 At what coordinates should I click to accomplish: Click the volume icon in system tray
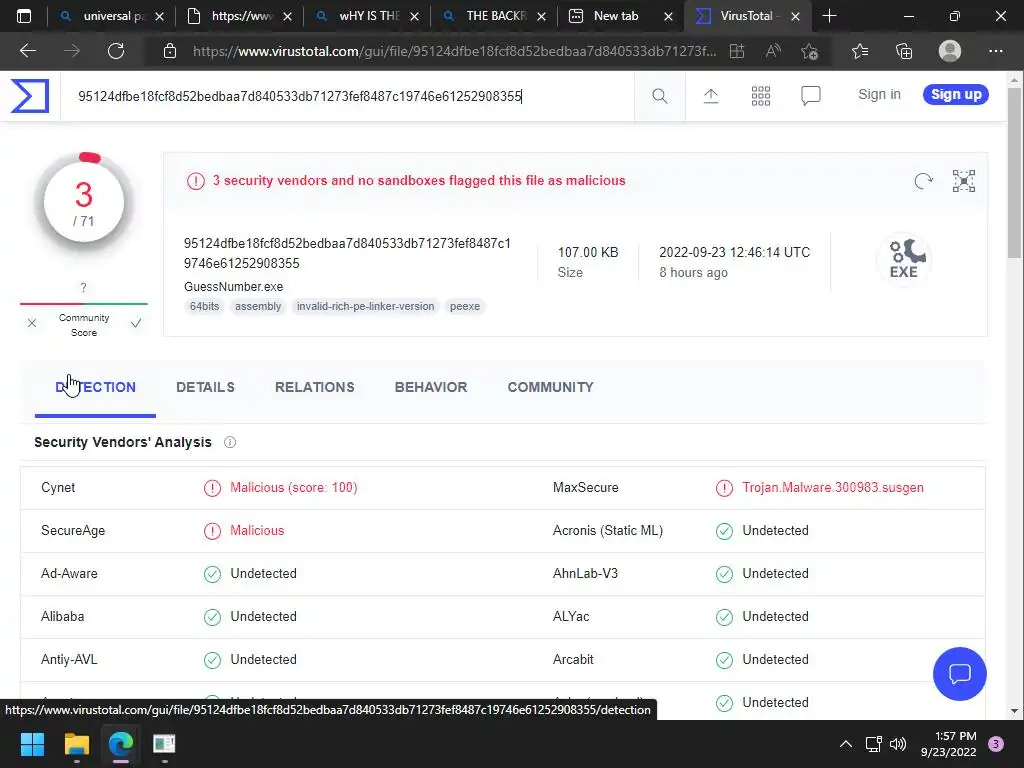898,744
